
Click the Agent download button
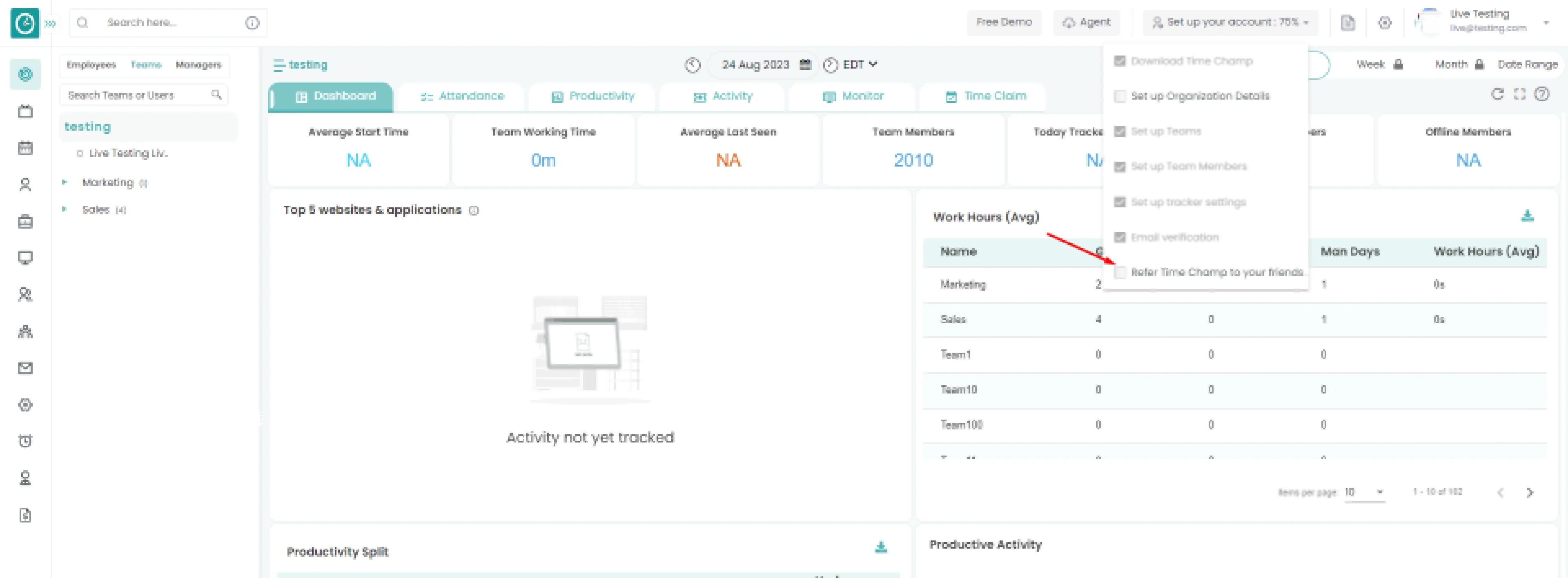[x=1086, y=22]
